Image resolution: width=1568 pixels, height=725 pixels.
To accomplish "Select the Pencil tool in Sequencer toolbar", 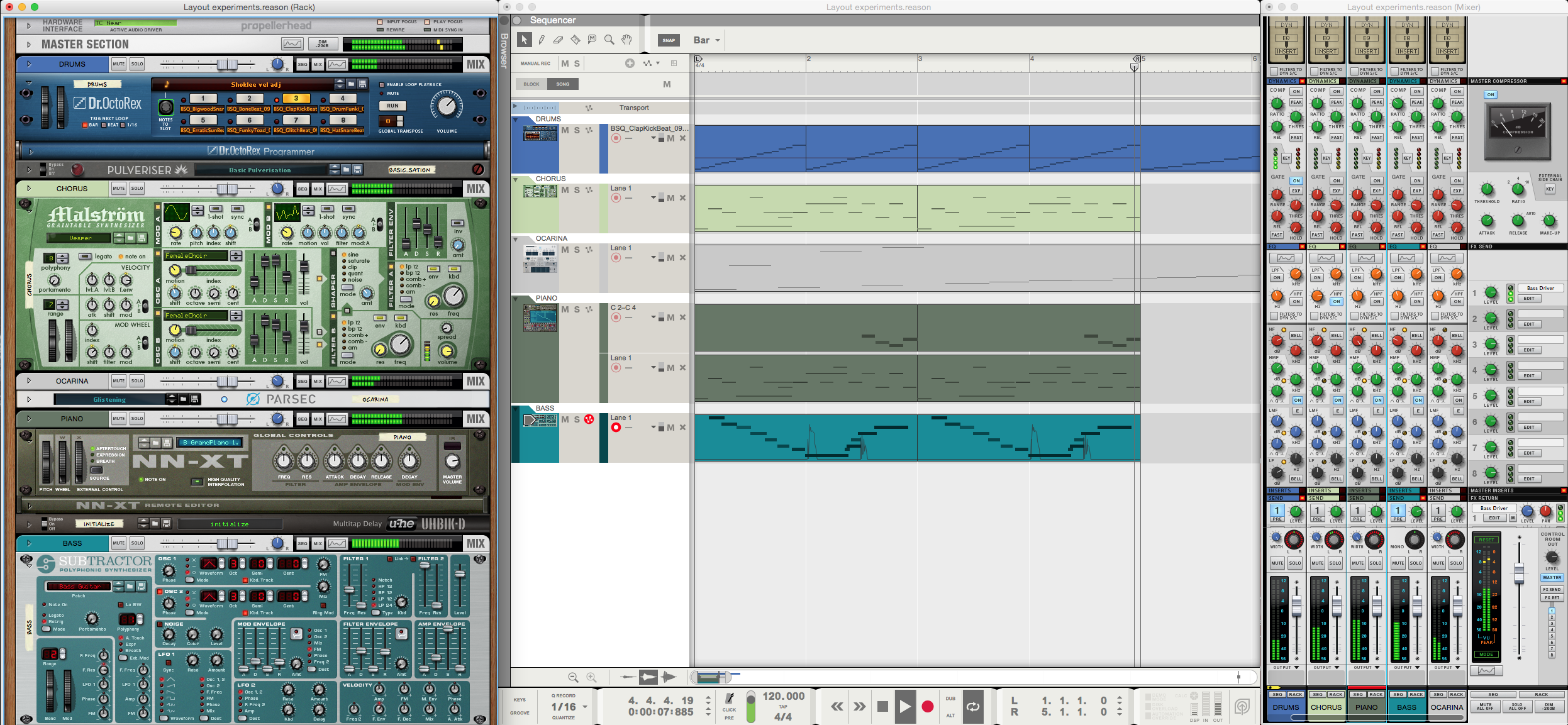I will pos(541,40).
